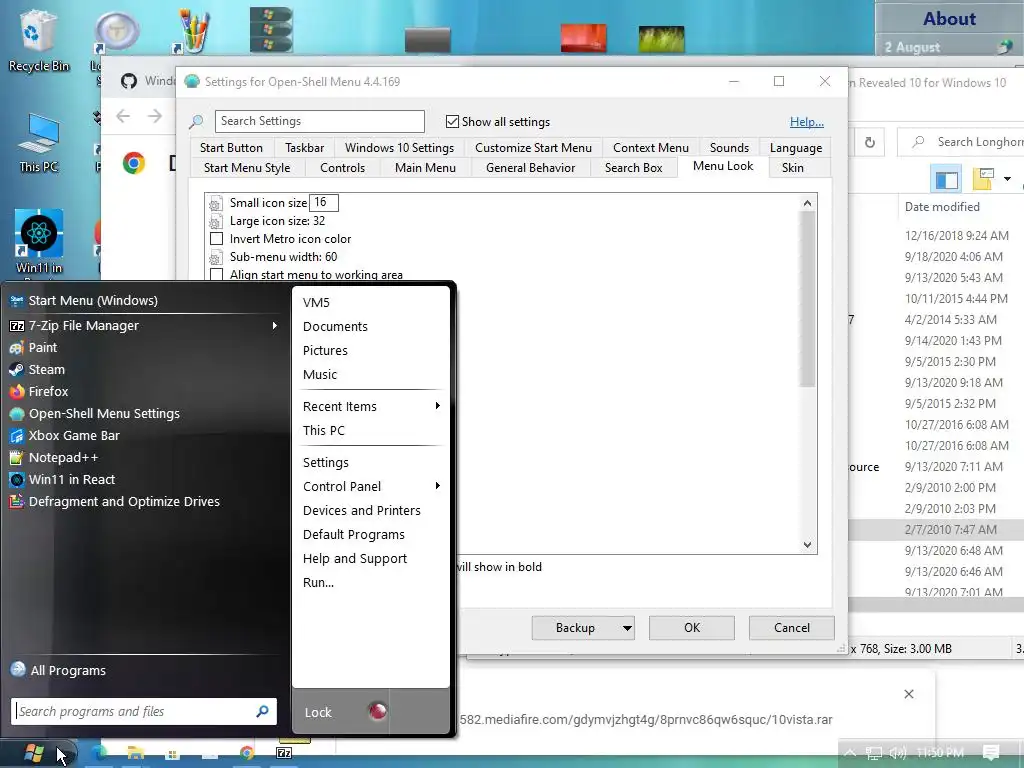Open the General Behavior tab
The height and width of the screenshot is (768, 1024).
pos(530,168)
